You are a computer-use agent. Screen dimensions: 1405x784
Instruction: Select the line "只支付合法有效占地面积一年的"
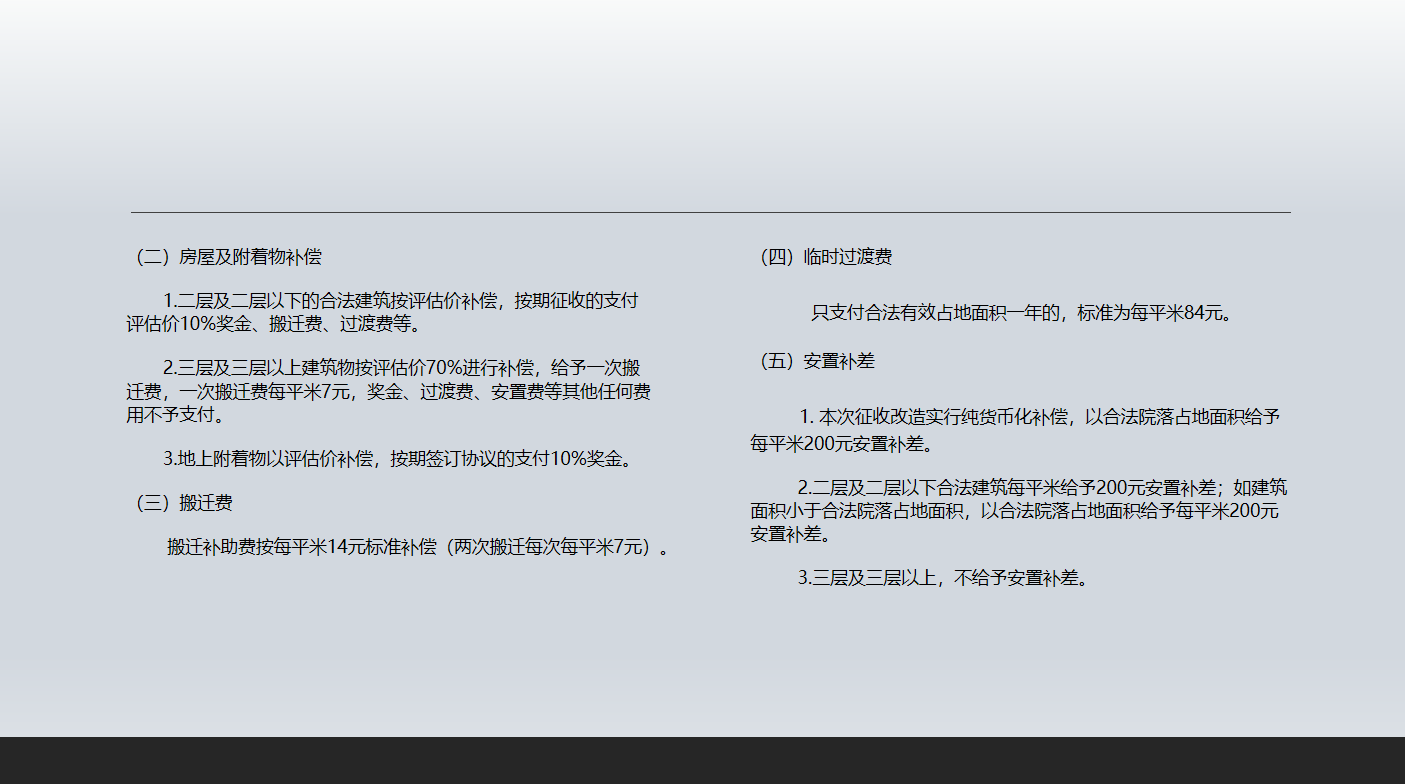point(1021,313)
